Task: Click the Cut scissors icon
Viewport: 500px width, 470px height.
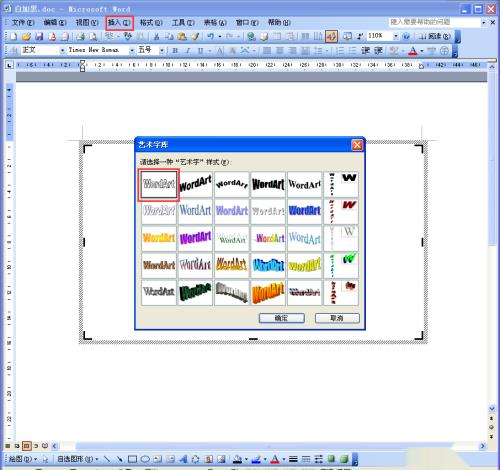Action: click(156, 36)
